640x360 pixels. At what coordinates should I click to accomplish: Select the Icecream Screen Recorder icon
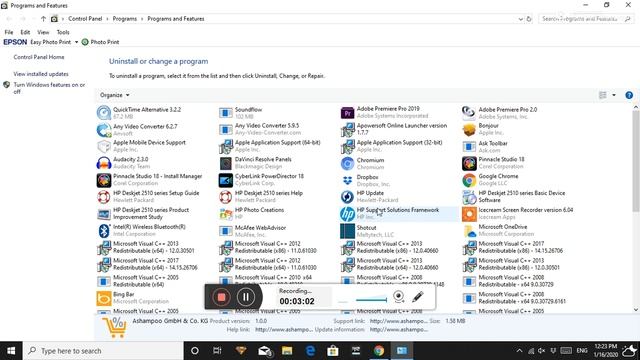pos(469,213)
